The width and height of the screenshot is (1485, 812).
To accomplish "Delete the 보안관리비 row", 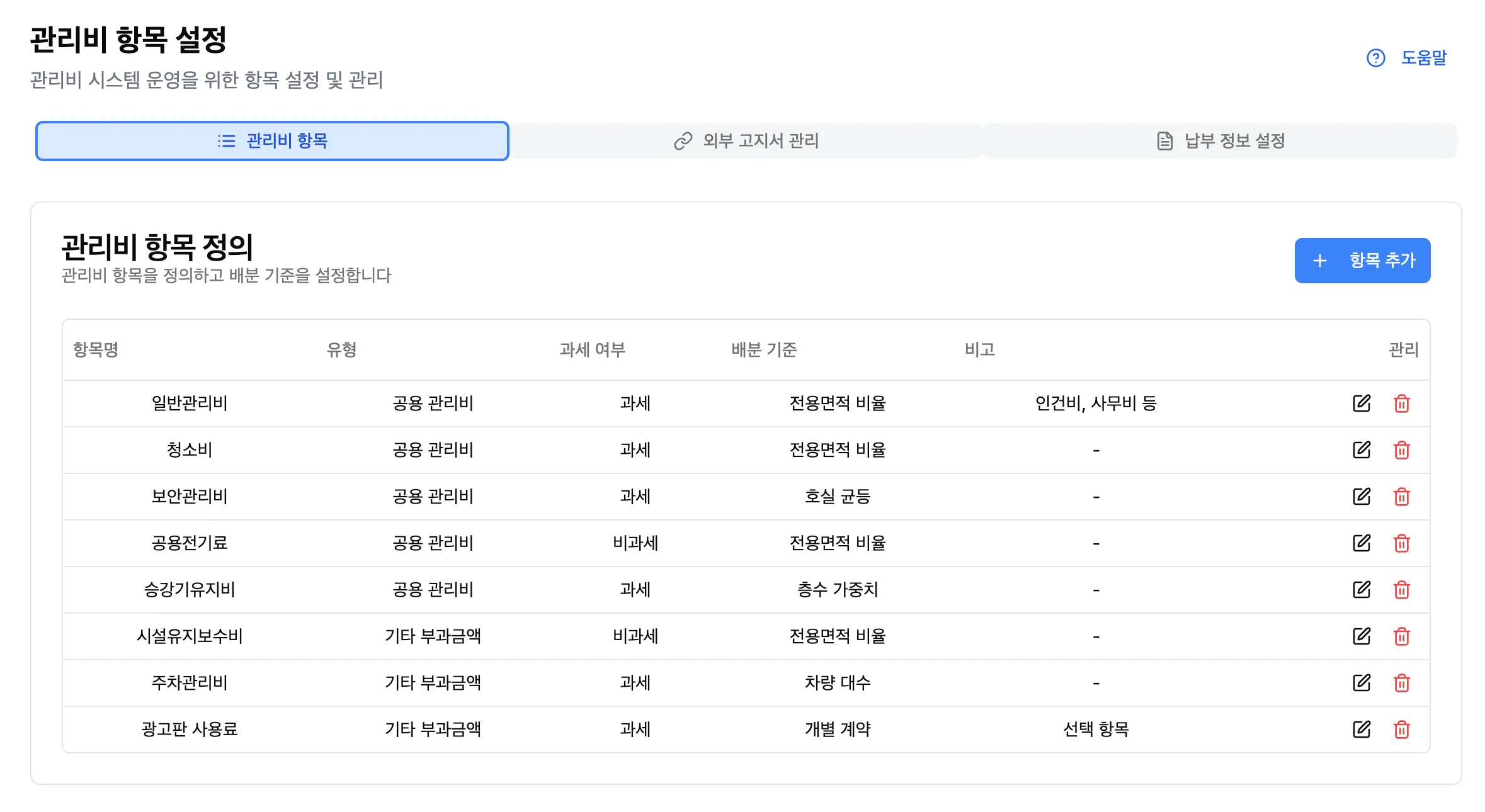I will tap(1402, 496).
